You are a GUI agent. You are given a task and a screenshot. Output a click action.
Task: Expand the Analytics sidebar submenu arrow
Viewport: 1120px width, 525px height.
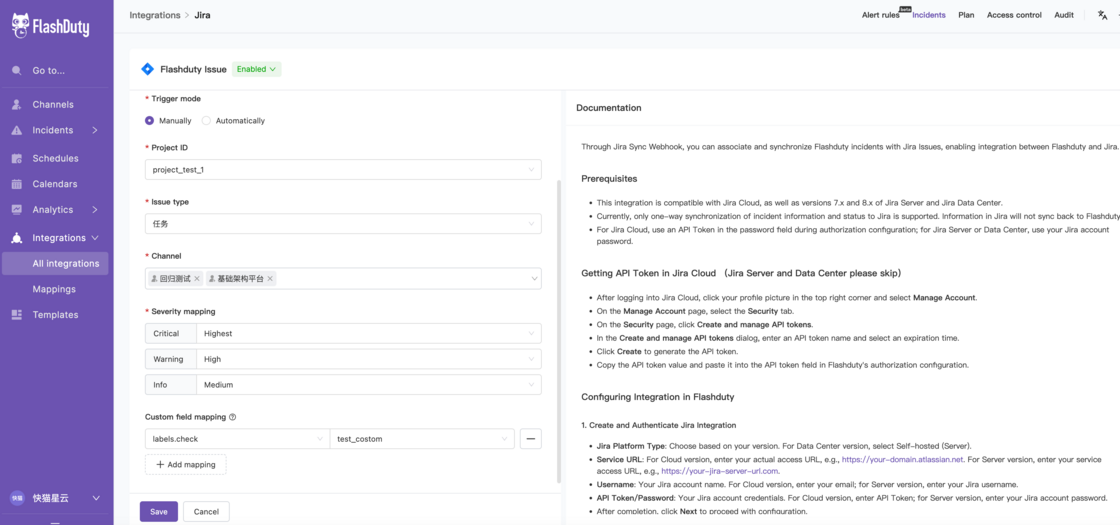click(96, 210)
